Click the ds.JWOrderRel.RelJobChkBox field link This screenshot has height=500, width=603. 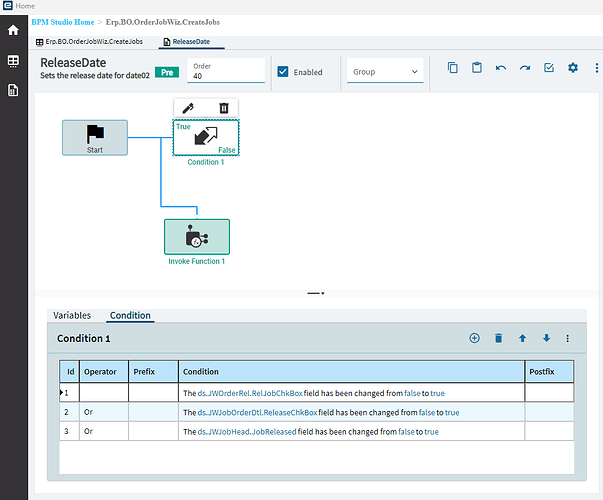(250, 393)
